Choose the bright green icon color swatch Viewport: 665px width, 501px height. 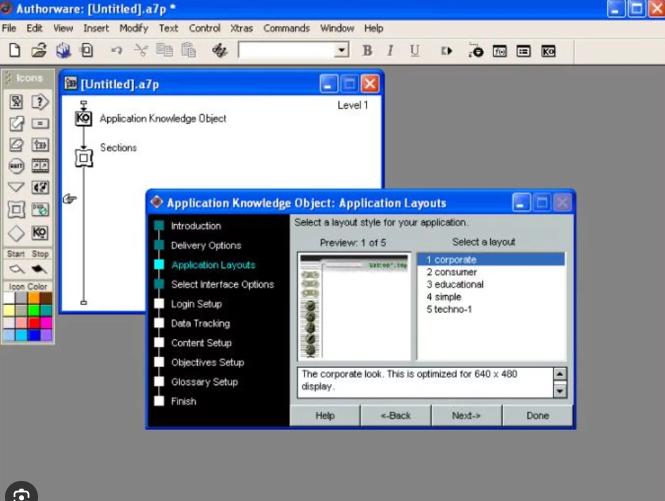(x=34, y=311)
